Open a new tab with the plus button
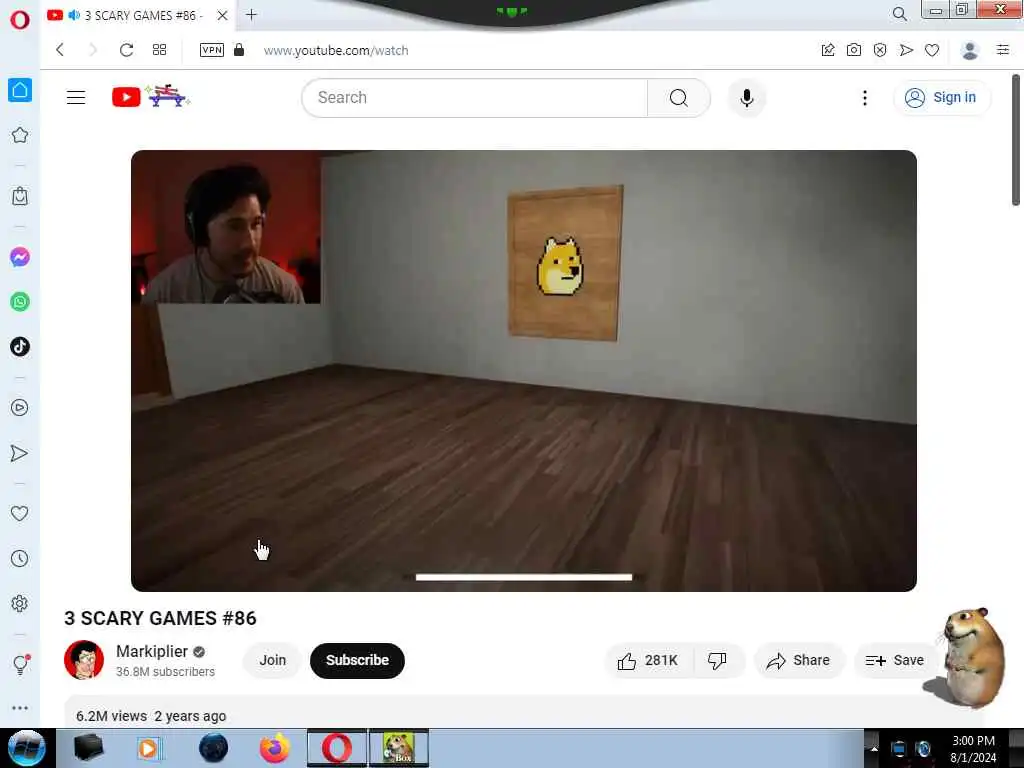Viewport: 1024px width, 768px height. tap(251, 14)
